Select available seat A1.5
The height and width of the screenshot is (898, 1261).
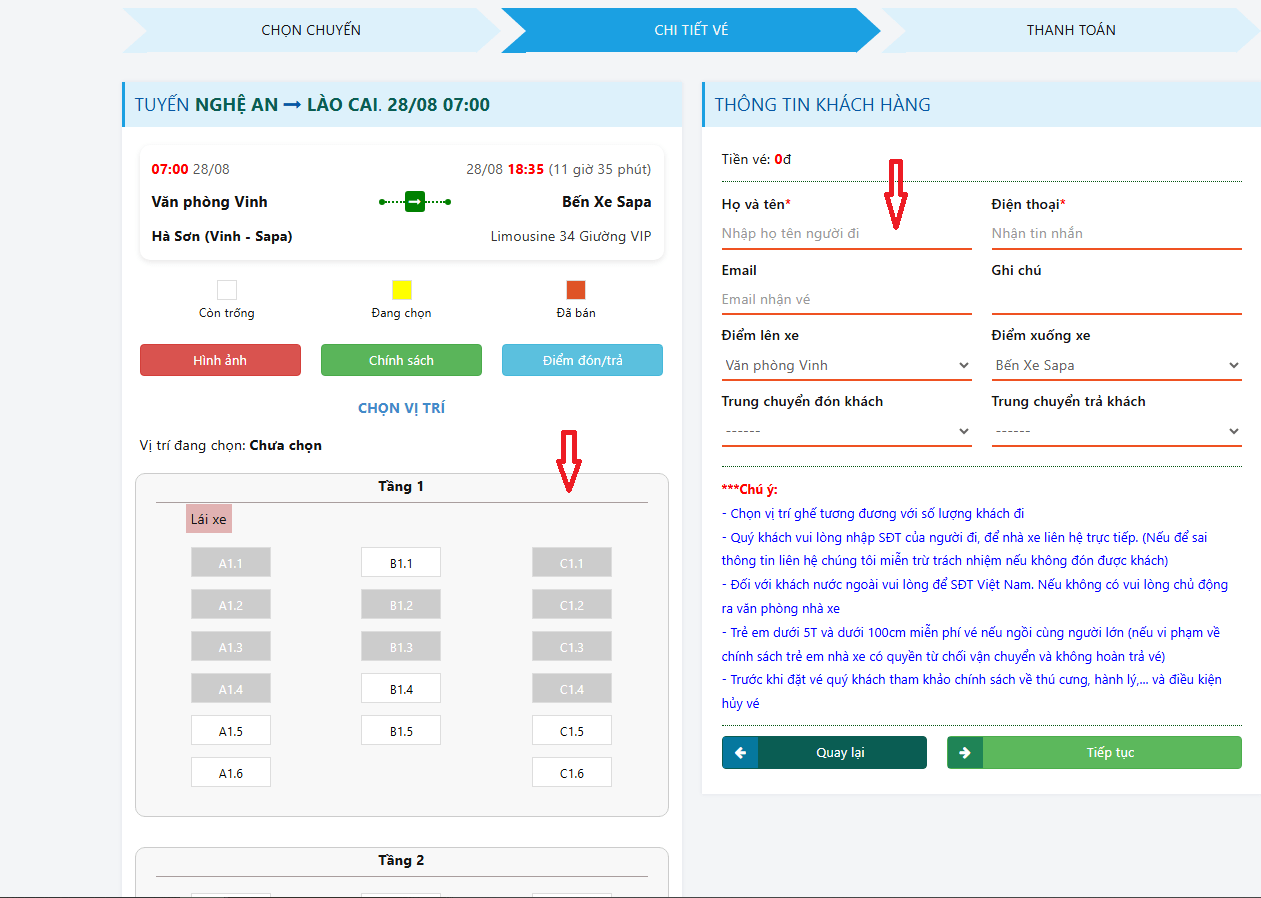pos(231,731)
